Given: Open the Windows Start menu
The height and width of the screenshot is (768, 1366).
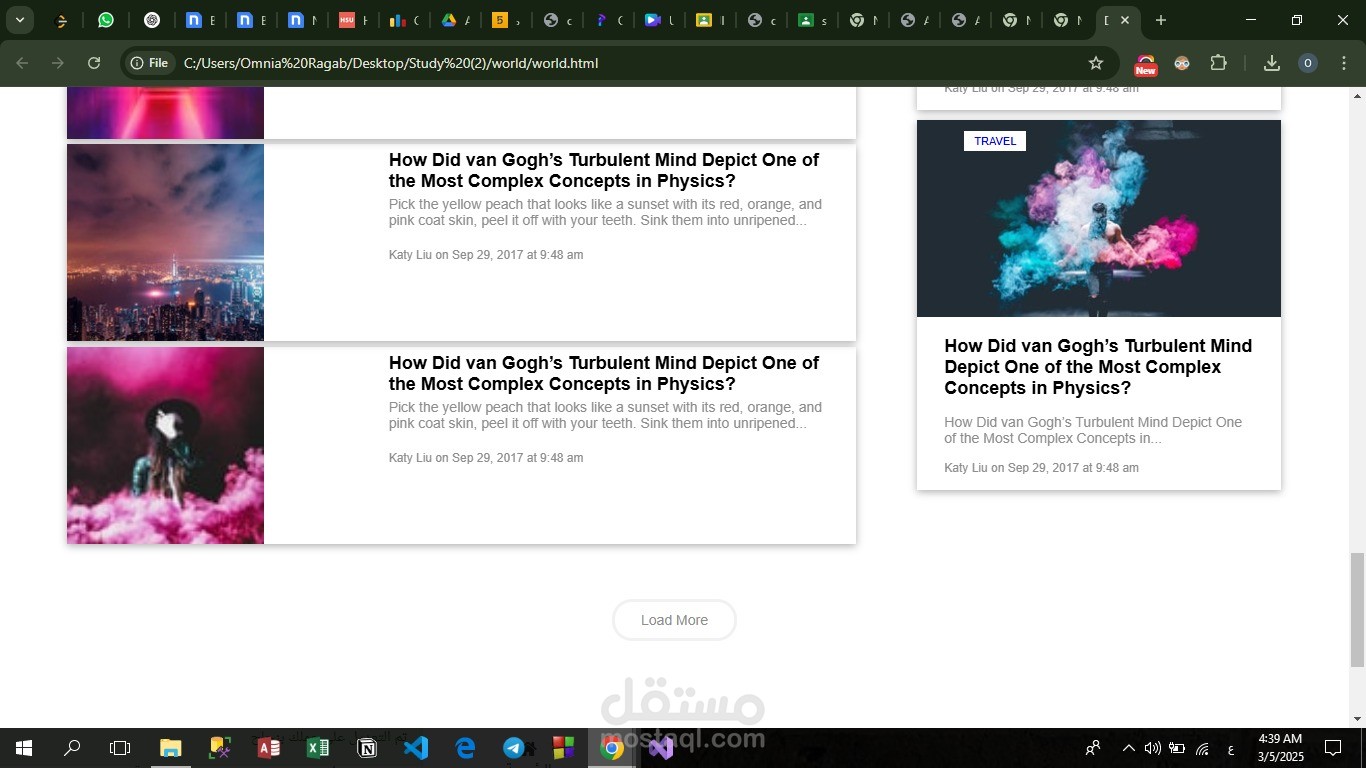Looking at the screenshot, I should pyautogui.click(x=23, y=748).
